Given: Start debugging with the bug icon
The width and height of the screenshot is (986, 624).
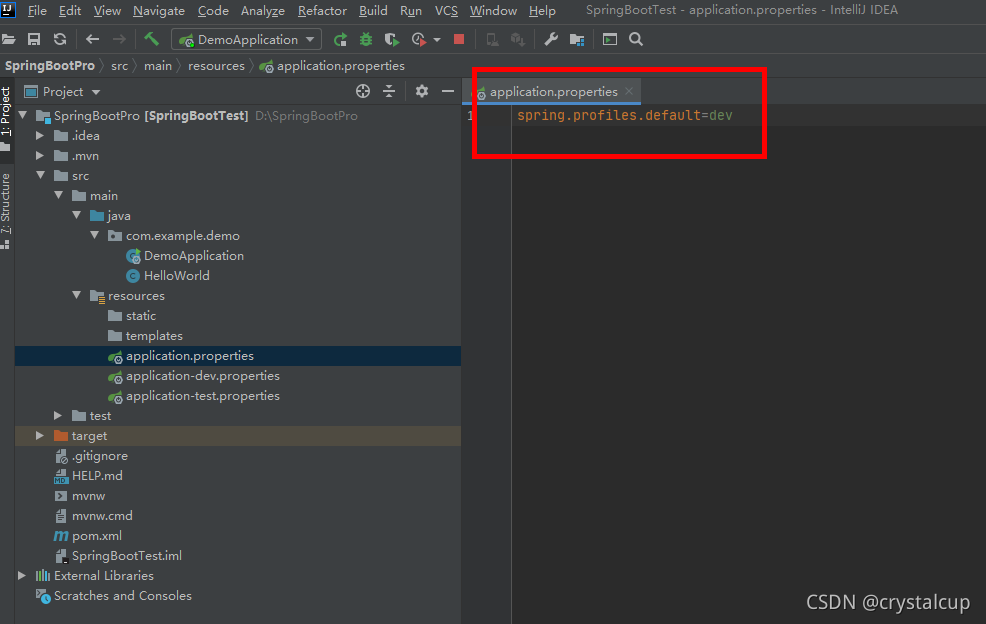Looking at the screenshot, I should (x=365, y=40).
